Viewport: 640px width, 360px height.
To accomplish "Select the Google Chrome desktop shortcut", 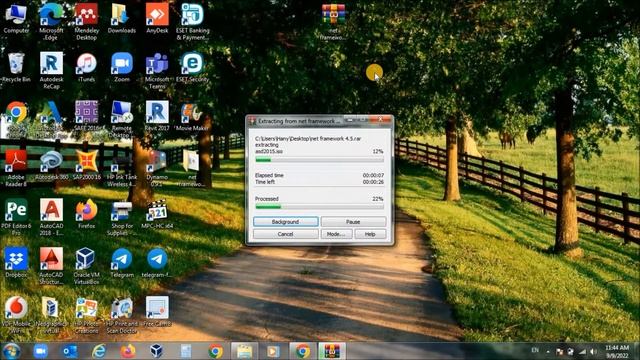I will [x=16, y=119].
